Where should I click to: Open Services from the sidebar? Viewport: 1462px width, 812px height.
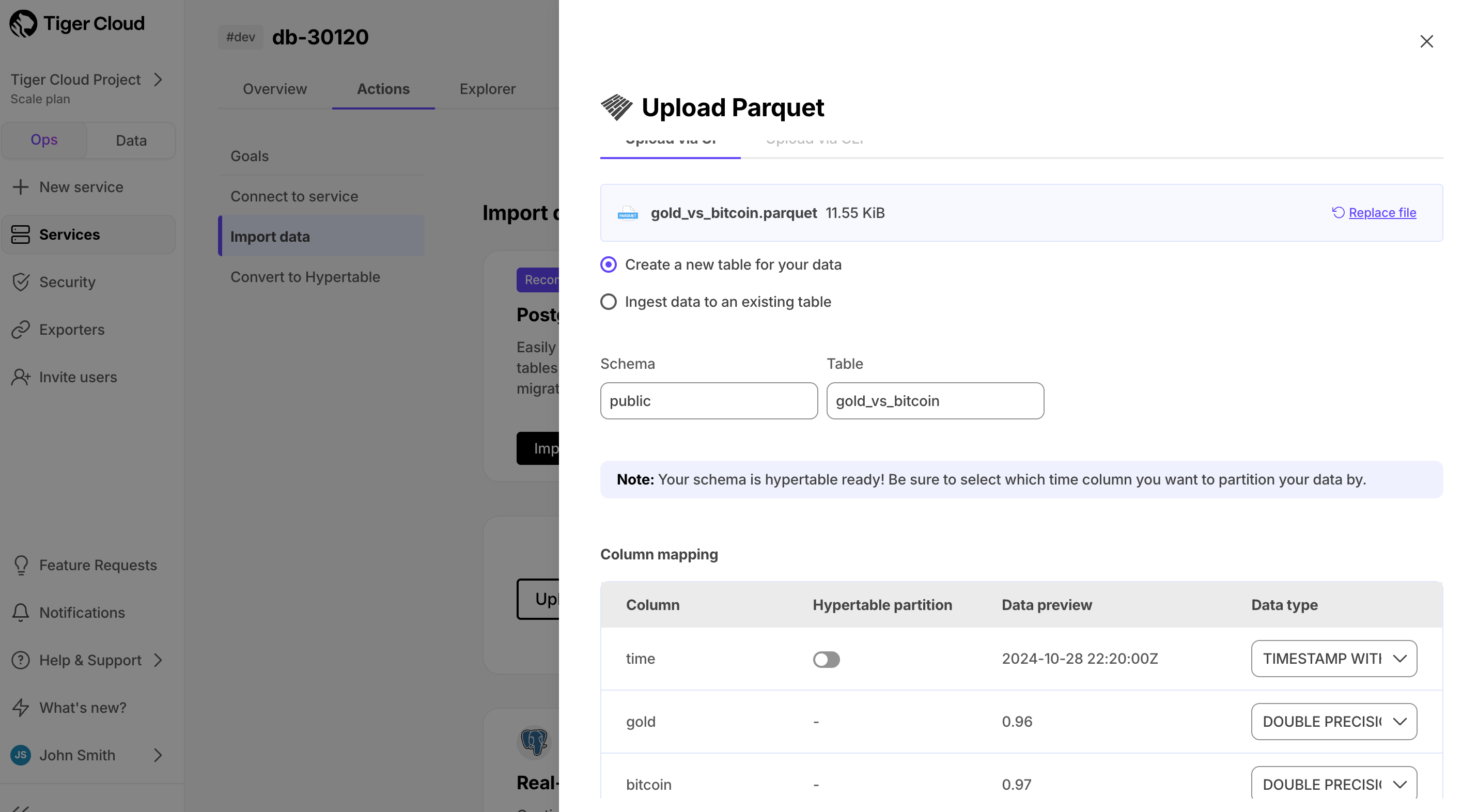[69, 235]
